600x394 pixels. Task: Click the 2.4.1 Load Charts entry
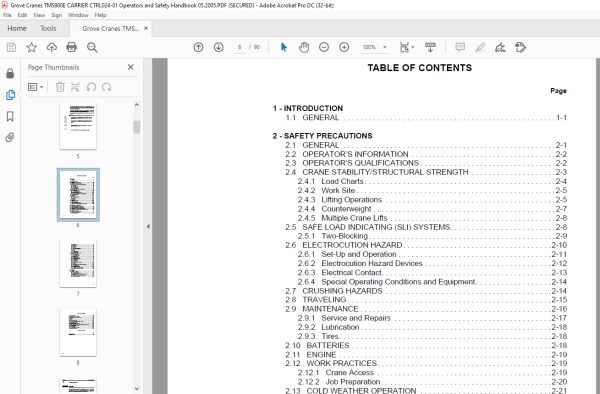(432, 181)
